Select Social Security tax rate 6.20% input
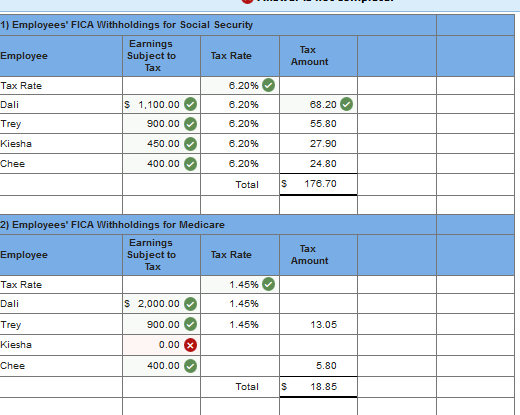Viewport: 520px width, 415px height. [x=240, y=85]
